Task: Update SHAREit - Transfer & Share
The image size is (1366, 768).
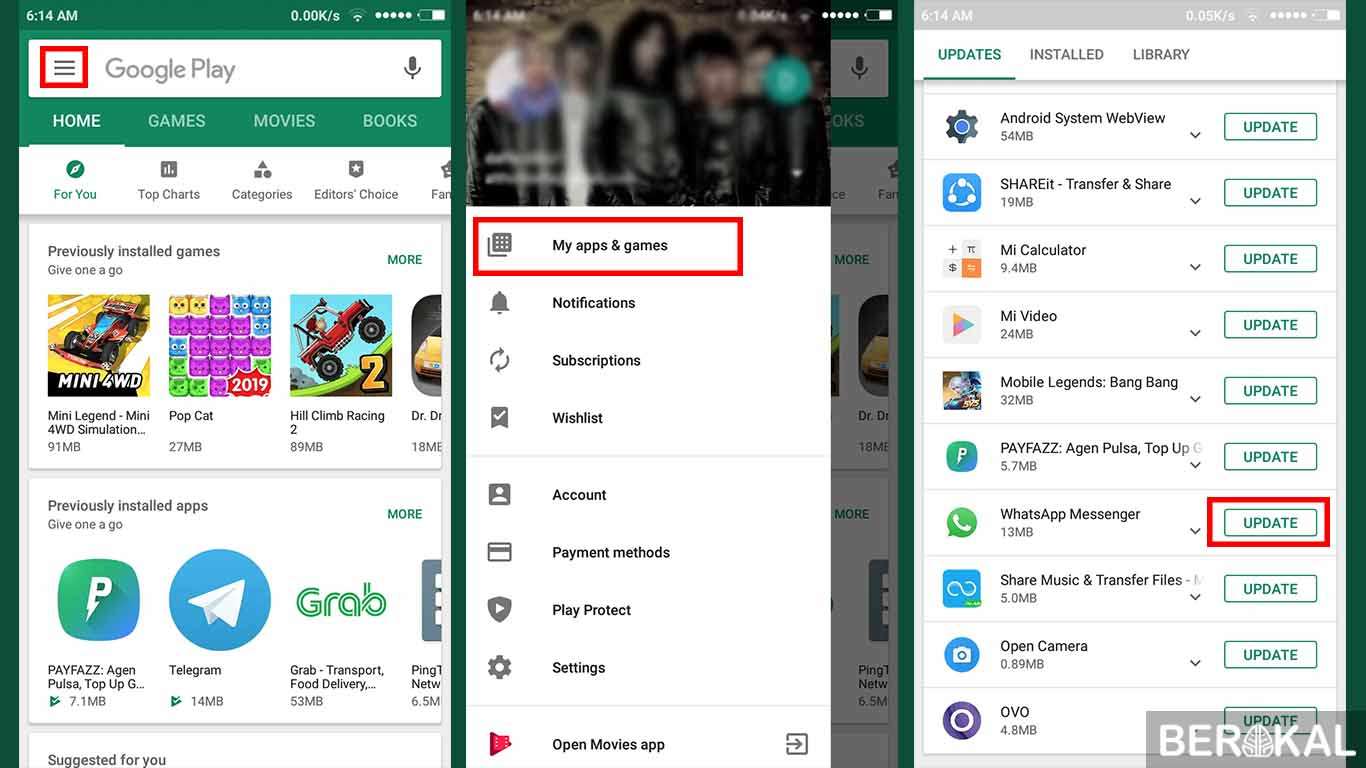Action: tap(1270, 193)
